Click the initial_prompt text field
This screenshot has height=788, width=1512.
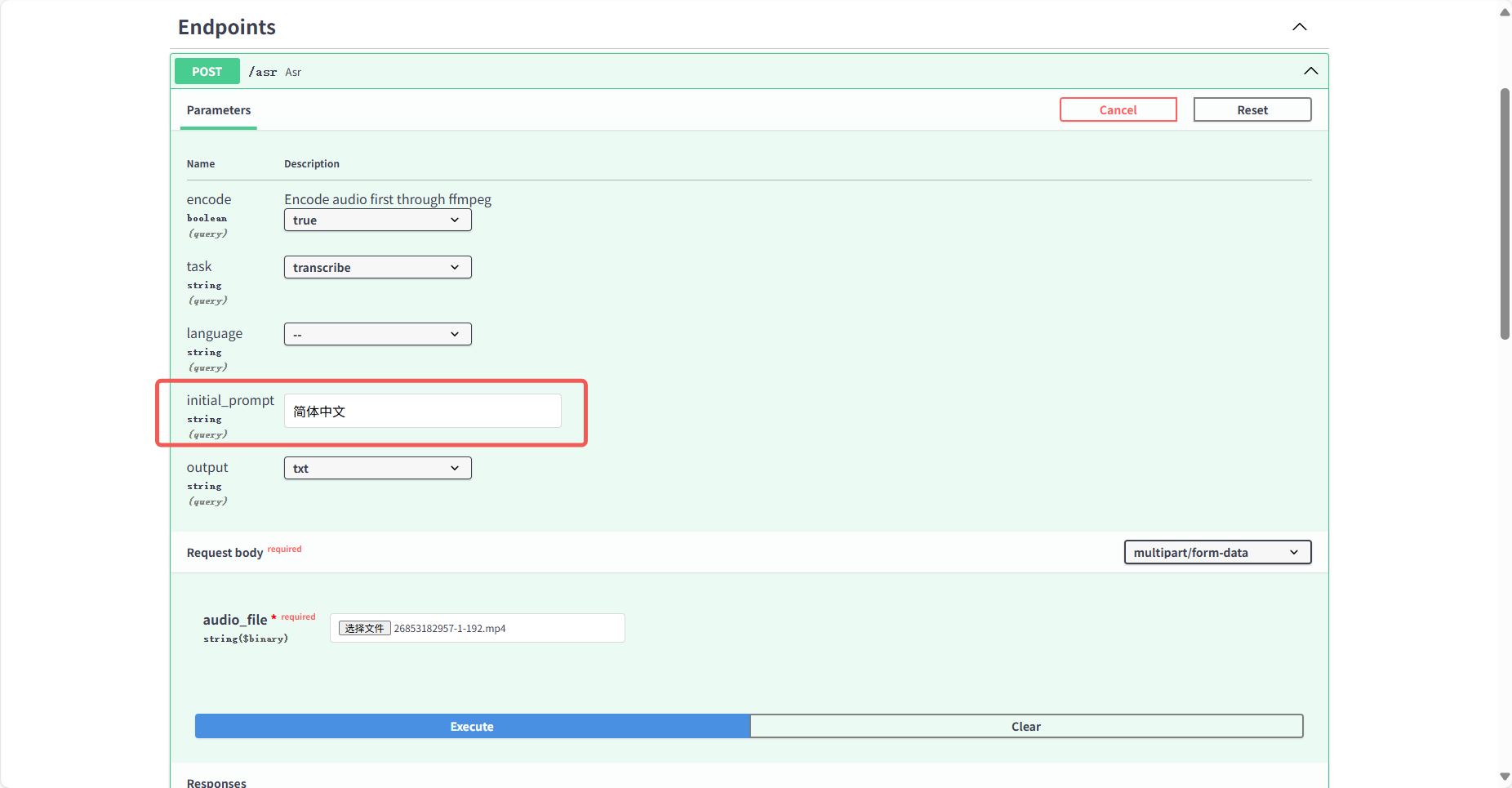point(422,412)
